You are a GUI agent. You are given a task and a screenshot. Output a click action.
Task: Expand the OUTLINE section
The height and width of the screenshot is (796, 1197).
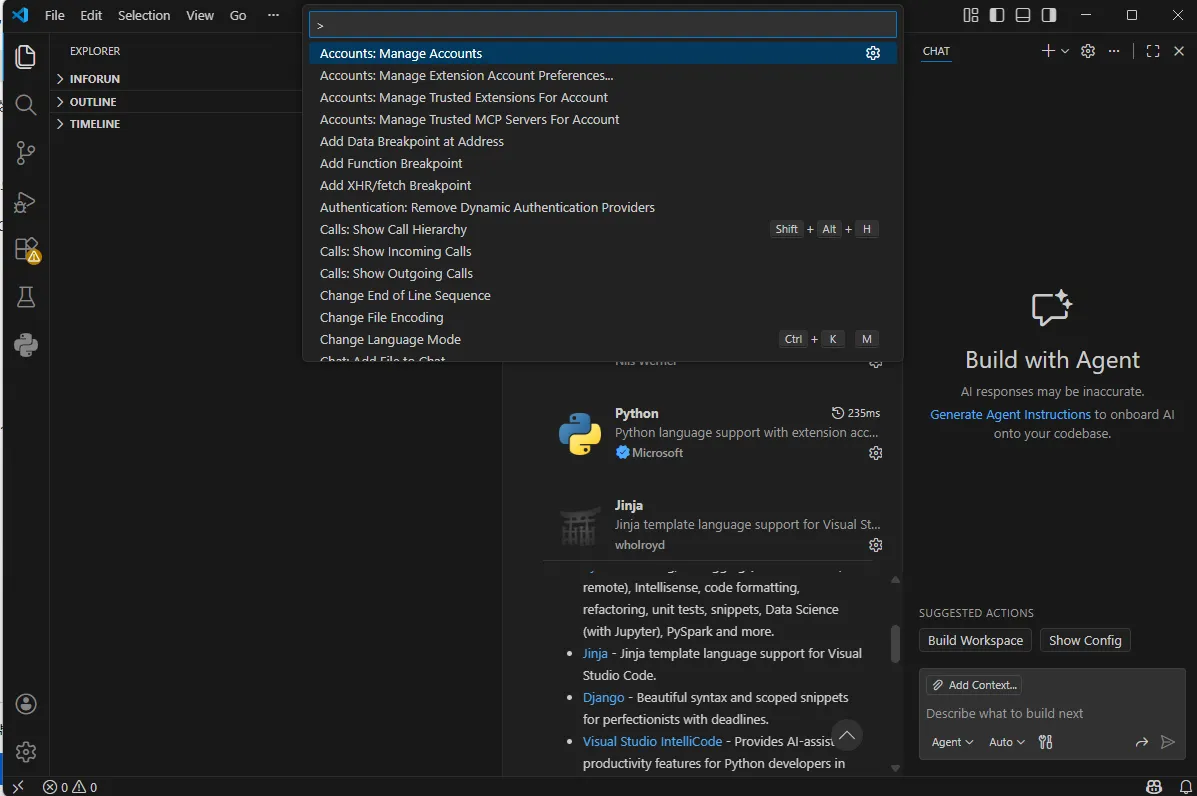point(93,102)
